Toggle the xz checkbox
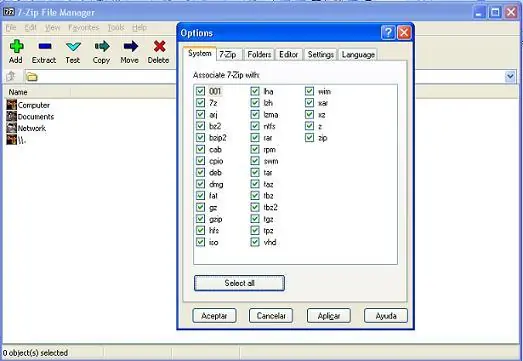523x361 pixels. 310,114
